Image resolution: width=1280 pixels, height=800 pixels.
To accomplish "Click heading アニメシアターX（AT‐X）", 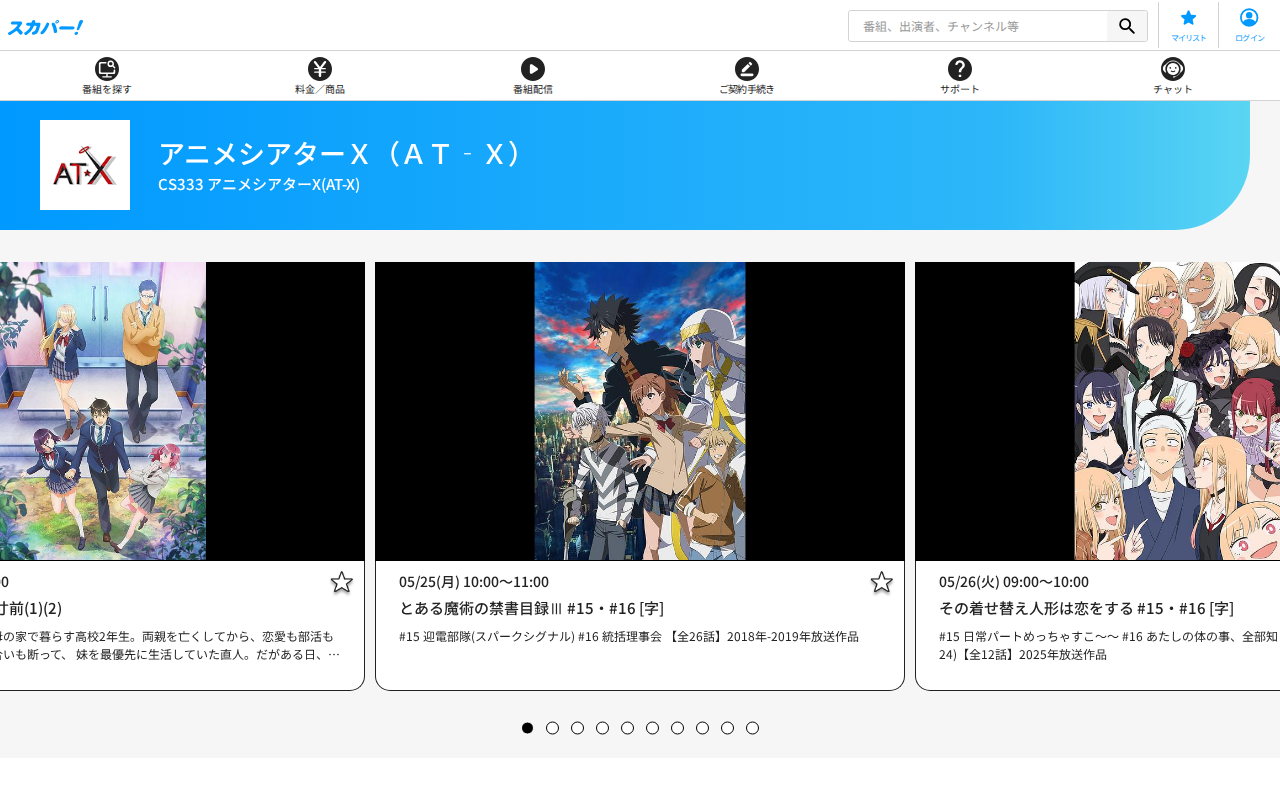I will click(x=341, y=153).
